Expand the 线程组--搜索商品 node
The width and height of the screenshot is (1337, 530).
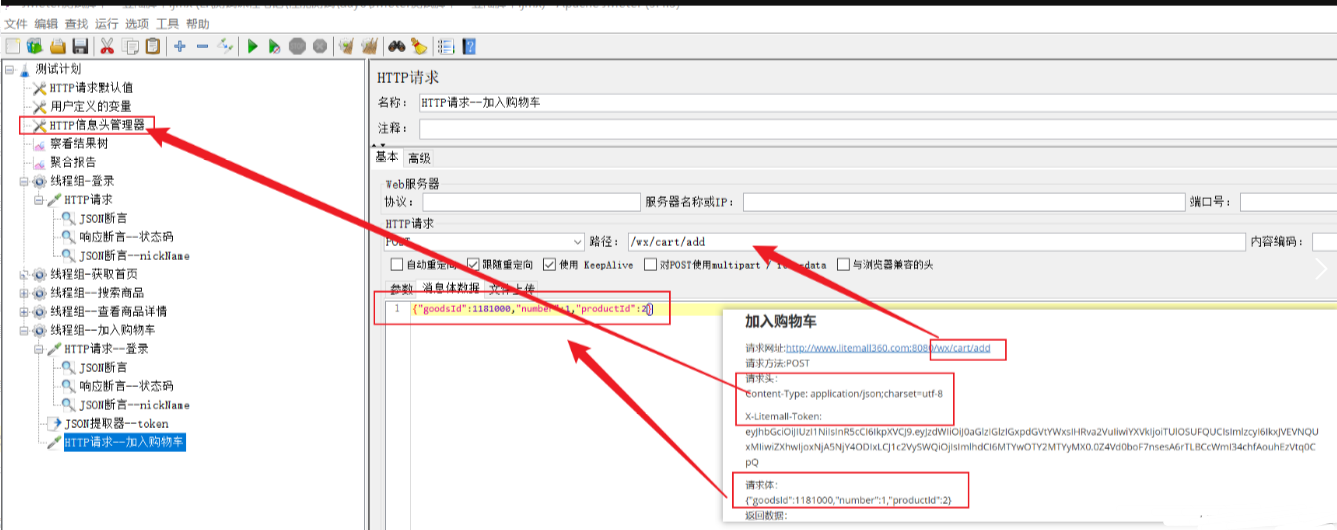(x=24, y=292)
